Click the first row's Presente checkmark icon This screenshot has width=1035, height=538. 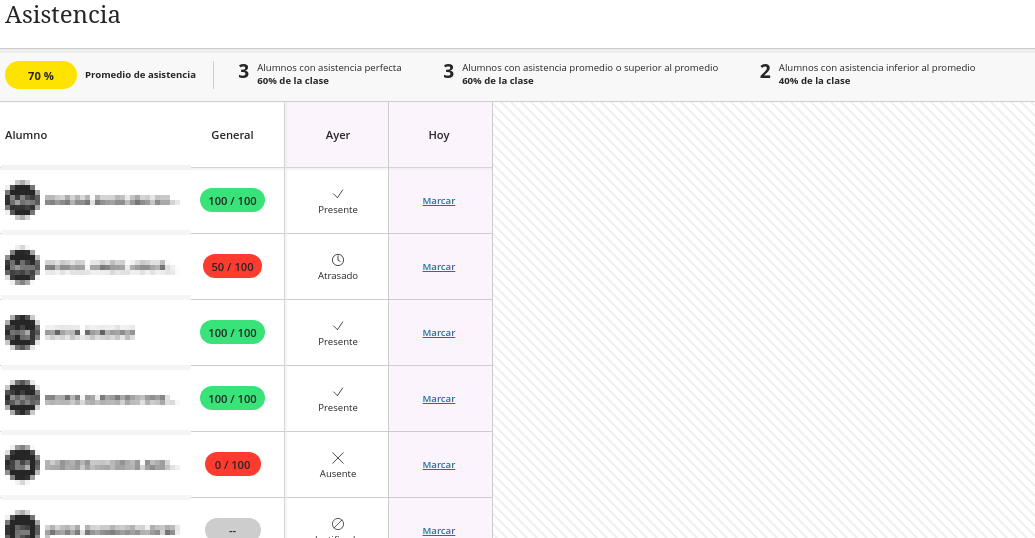tap(338, 194)
